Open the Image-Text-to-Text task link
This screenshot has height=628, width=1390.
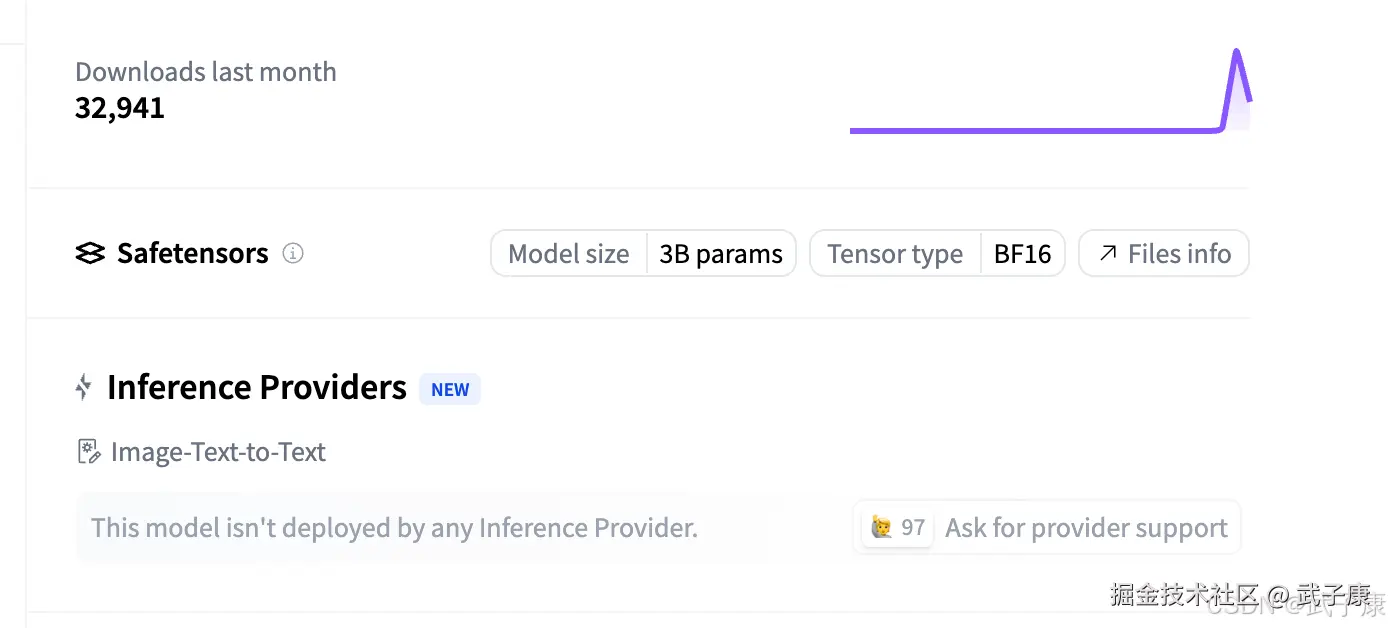click(218, 452)
